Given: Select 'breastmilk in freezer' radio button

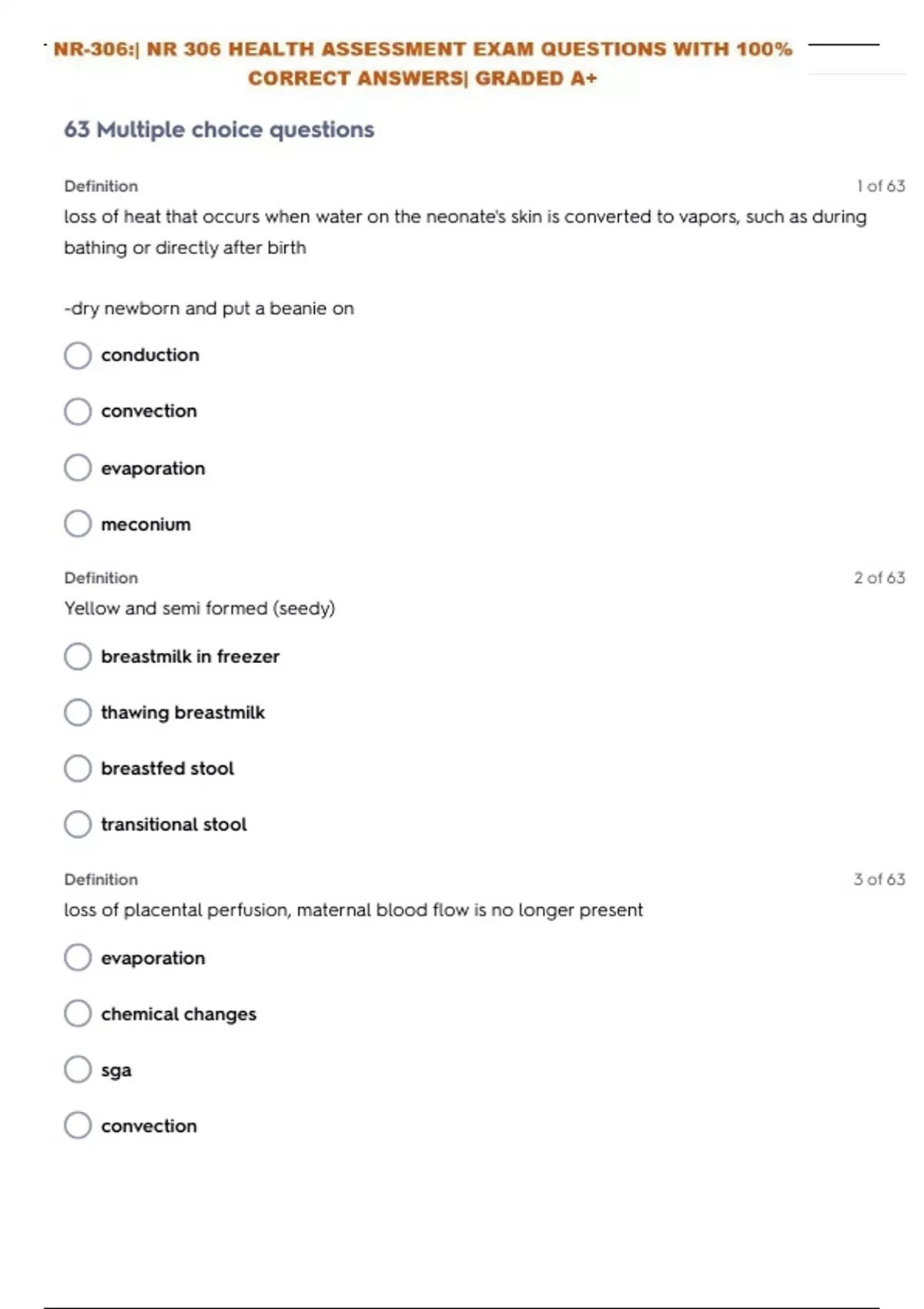Looking at the screenshot, I should 78,657.
